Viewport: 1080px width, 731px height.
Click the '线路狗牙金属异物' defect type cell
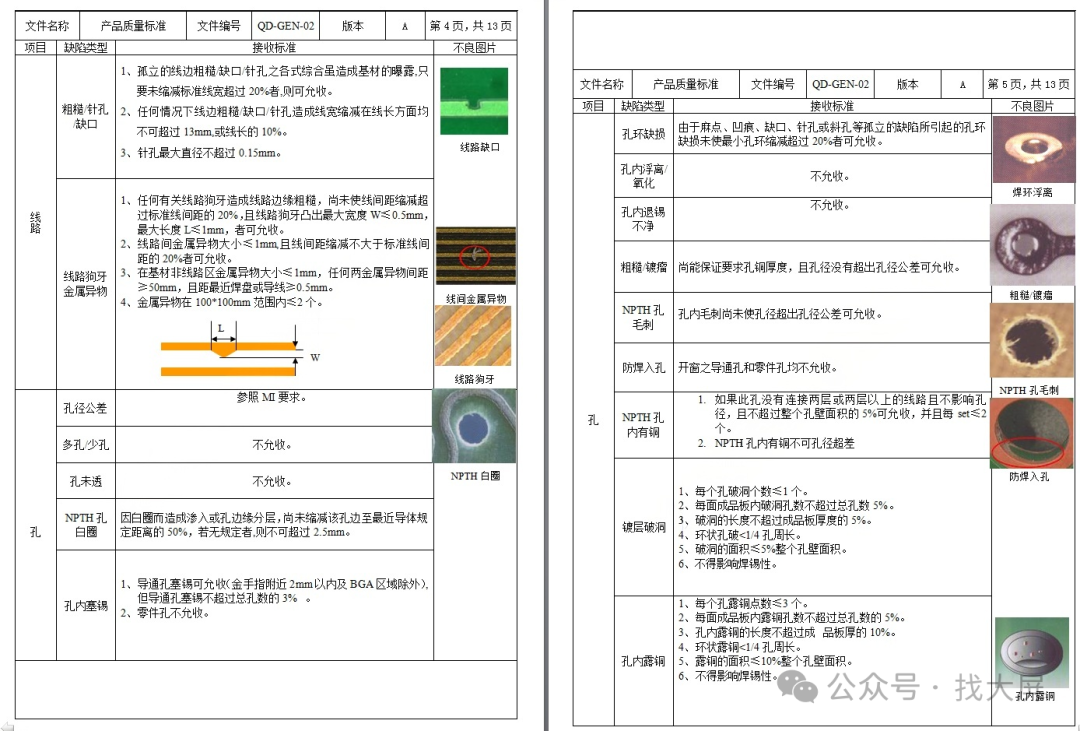click(x=85, y=284)
